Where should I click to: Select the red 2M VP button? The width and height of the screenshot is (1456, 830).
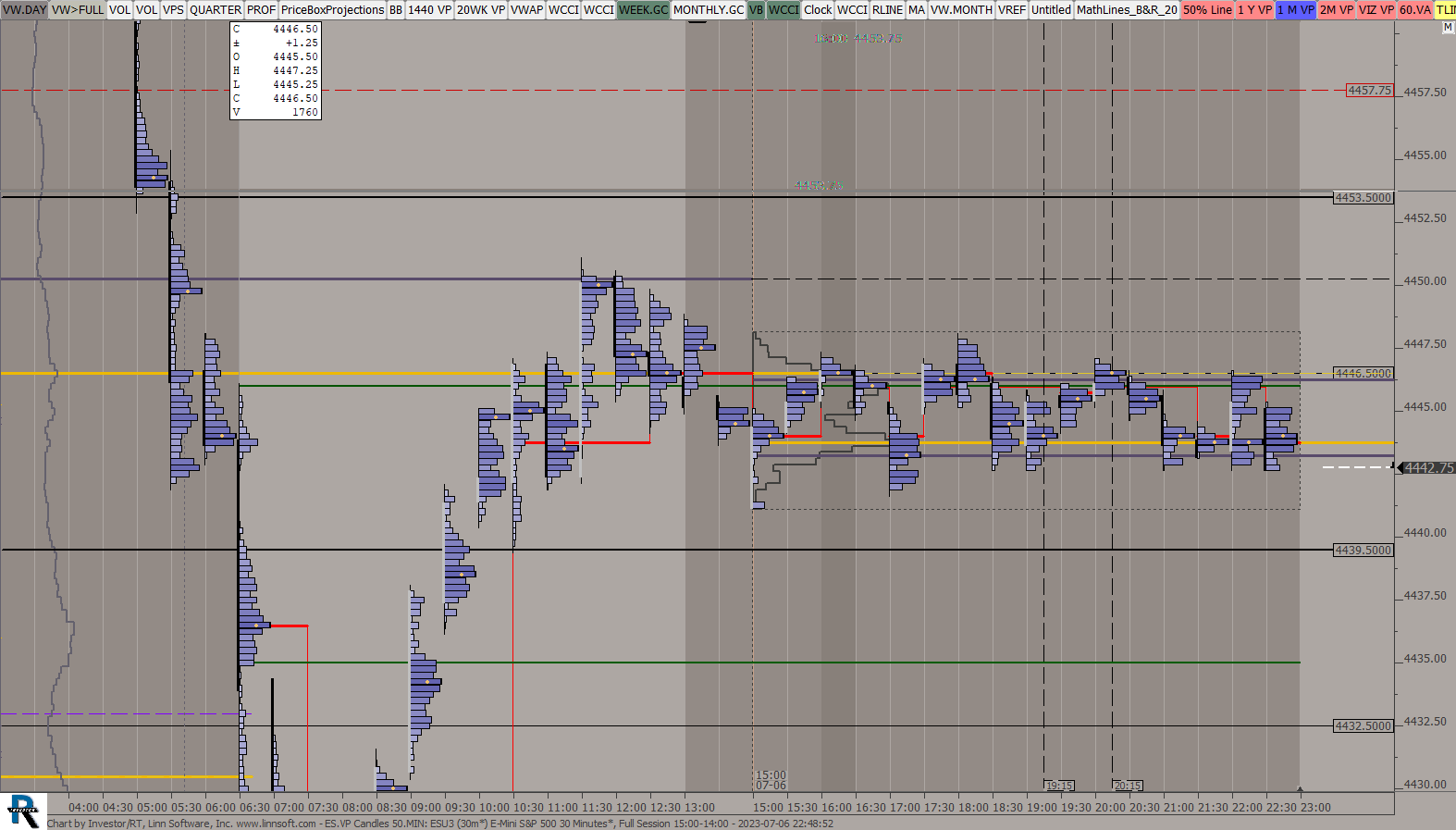tap(1337, 9)
